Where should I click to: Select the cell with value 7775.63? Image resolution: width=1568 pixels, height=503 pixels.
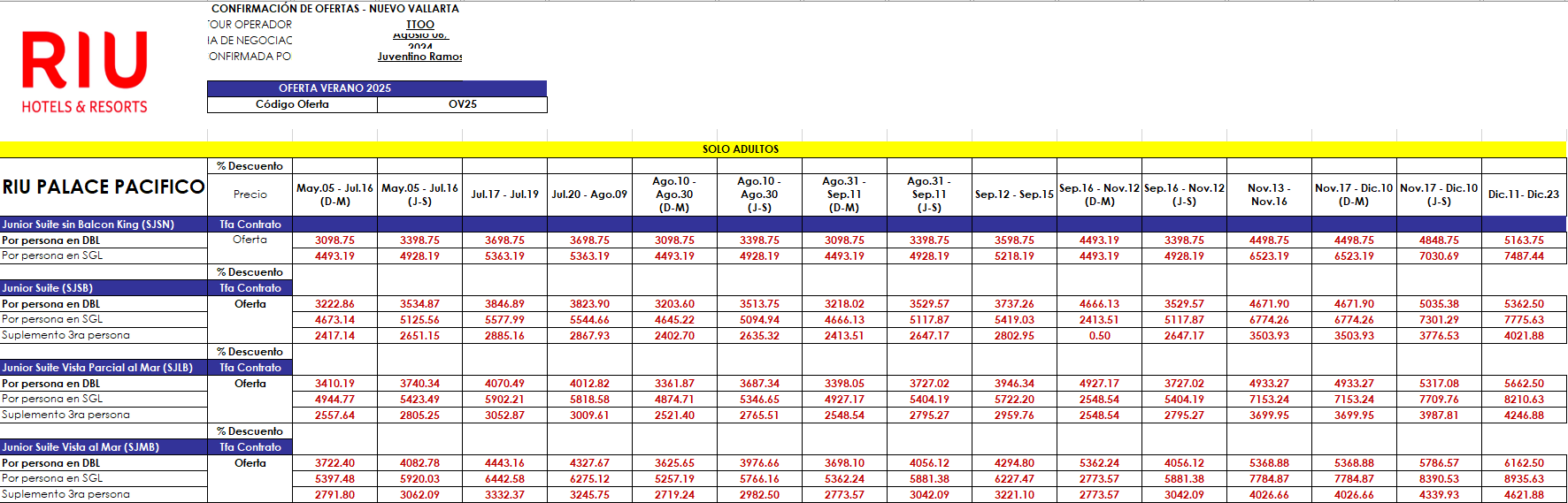point(1524,320)
